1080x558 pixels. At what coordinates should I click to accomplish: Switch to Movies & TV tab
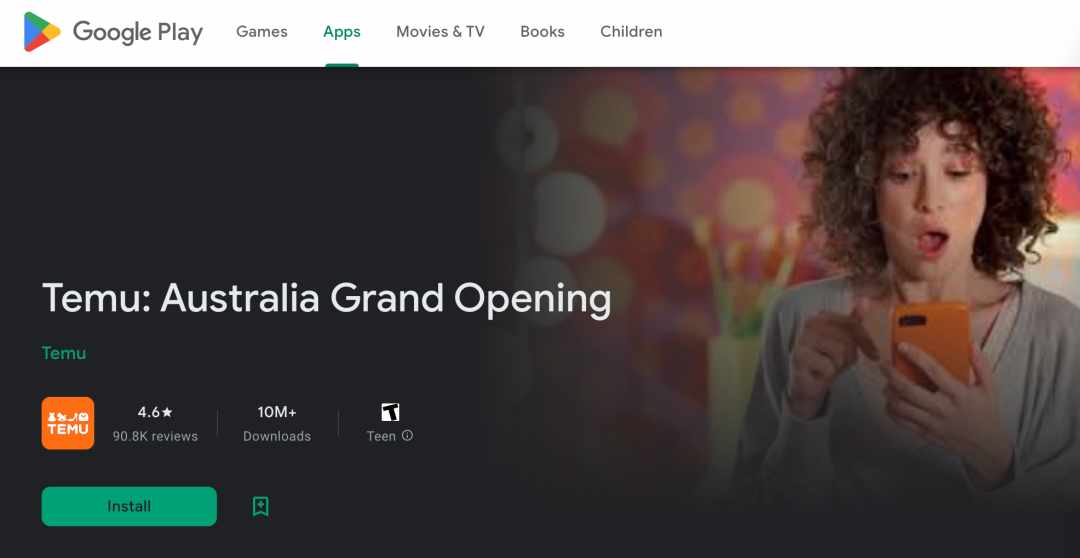coord(440,32)
